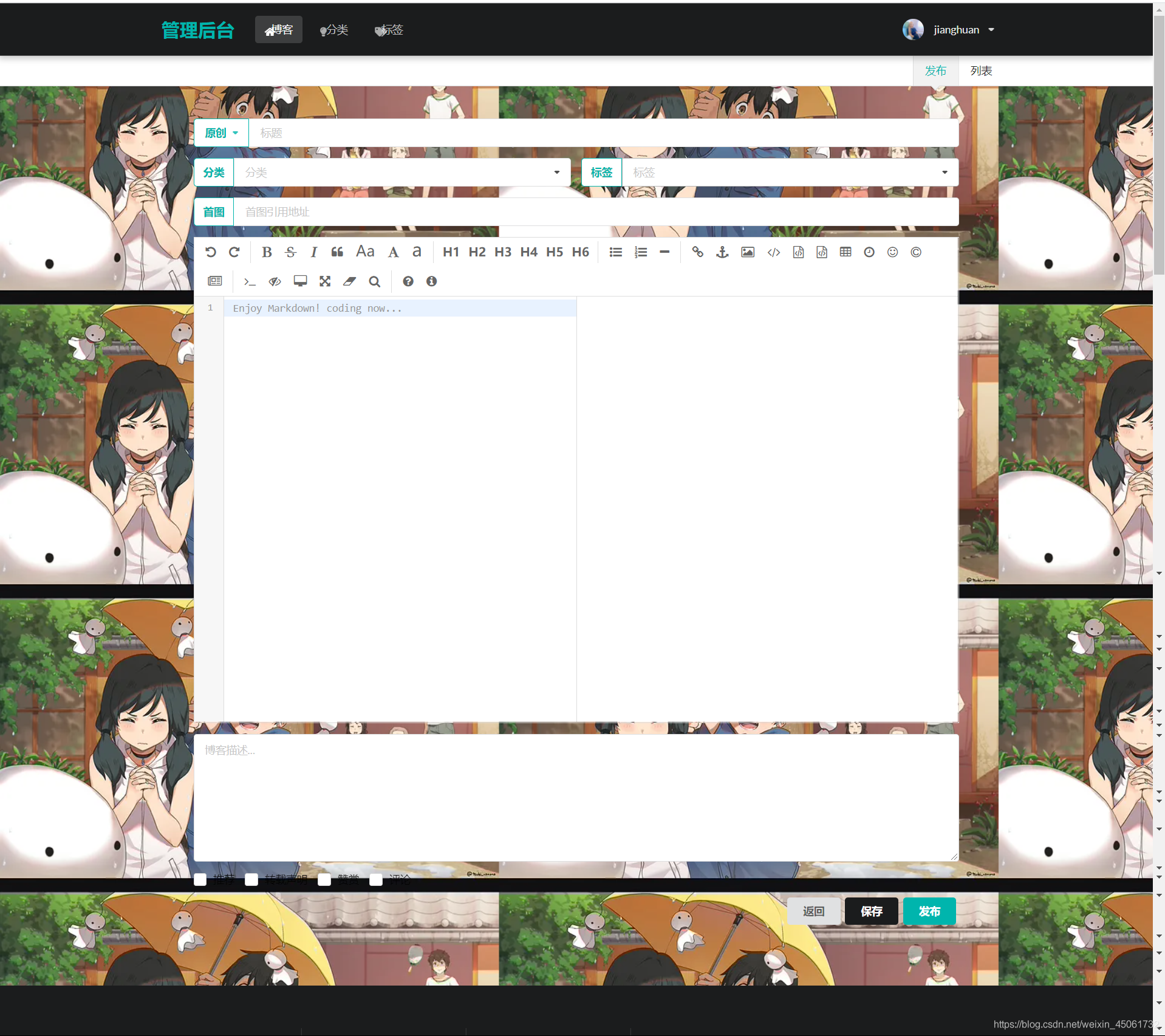Open the 原创 type dropdown

[221, 133]
